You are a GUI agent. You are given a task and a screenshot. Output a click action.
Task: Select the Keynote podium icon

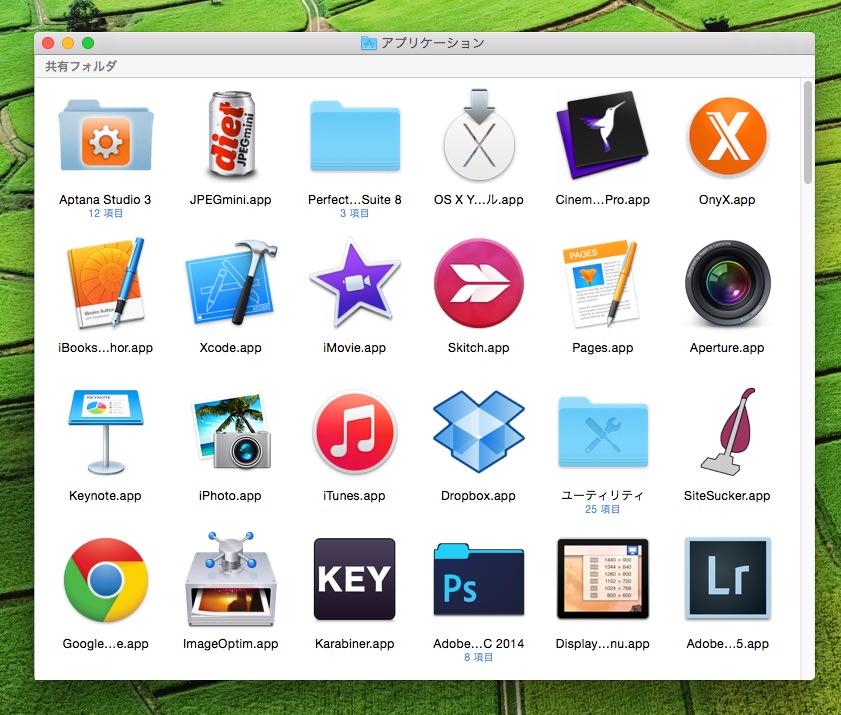106,432
